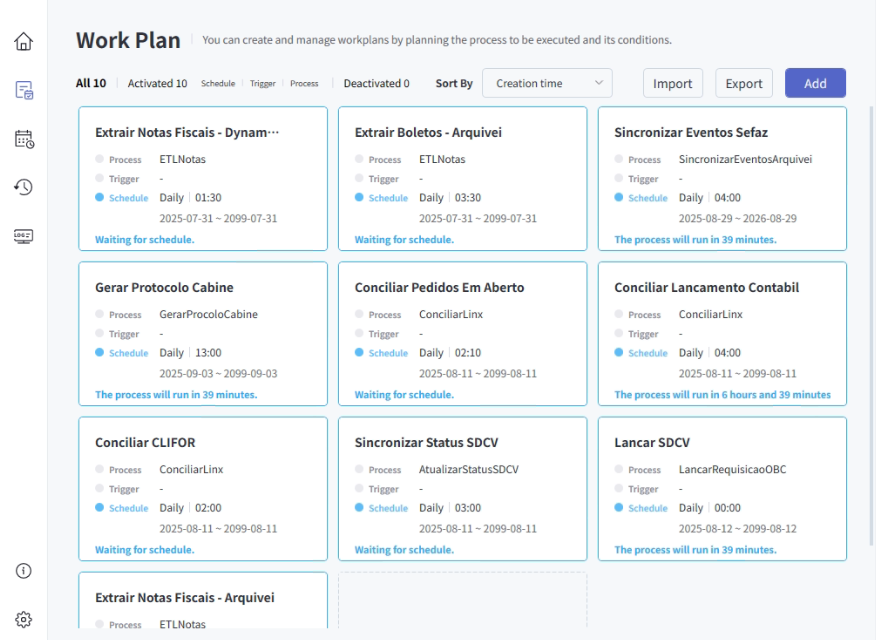Show the Deactivated 0 tab
Image resolution: width=876 pixels, height=640 pixels.
[x=376, y=84]
